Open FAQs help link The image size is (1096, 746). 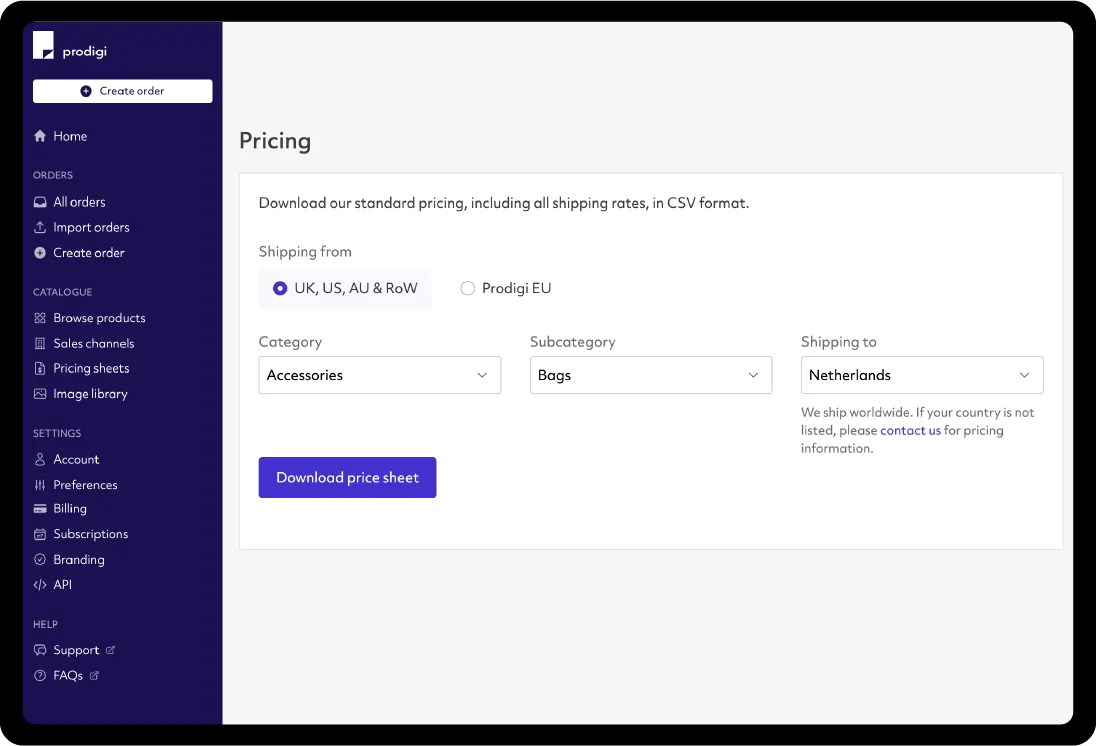pyautogui.click(x=66, y=675)
